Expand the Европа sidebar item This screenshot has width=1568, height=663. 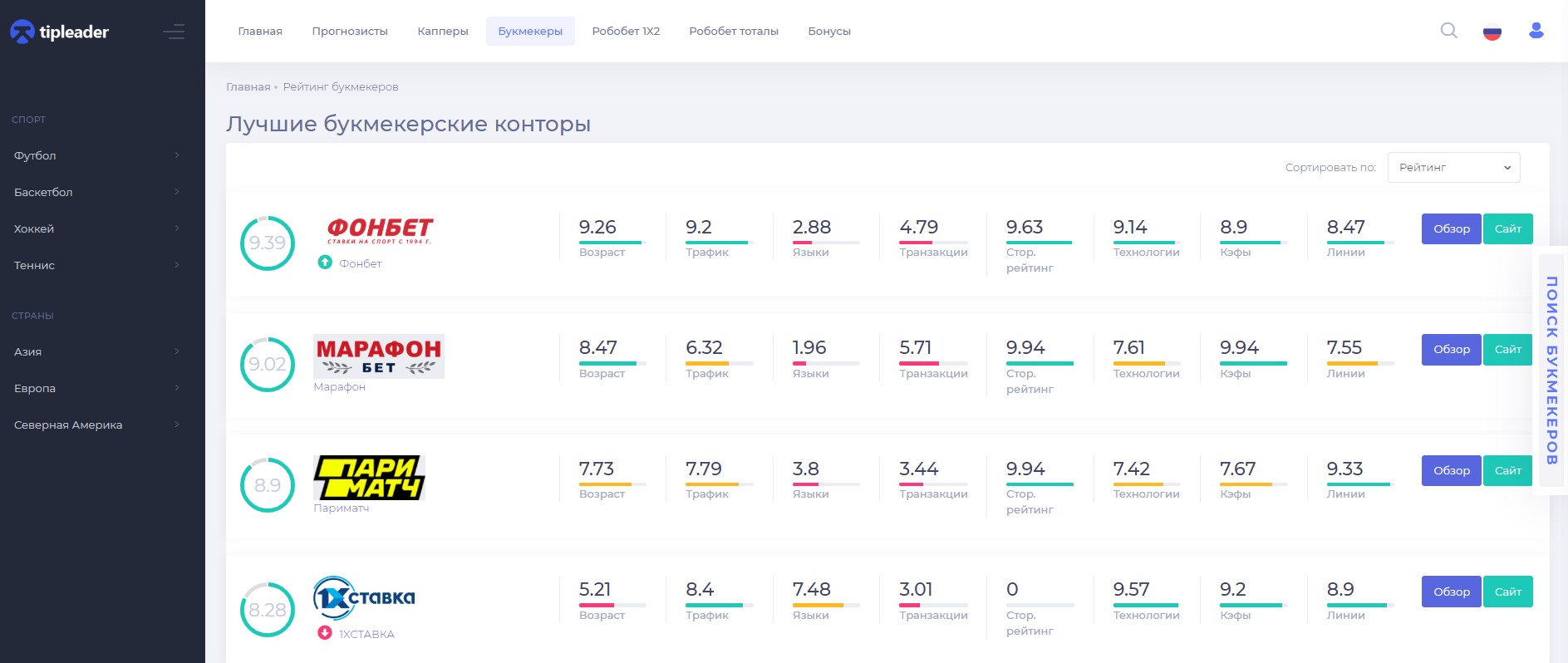pyautogui.click(x=96, y=388)
